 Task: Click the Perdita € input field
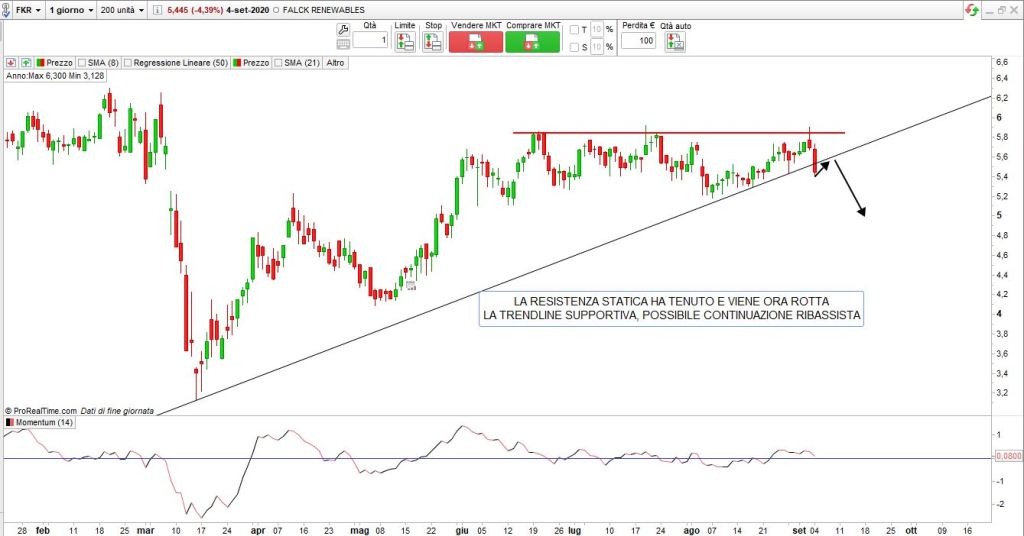tap(638, 41)
